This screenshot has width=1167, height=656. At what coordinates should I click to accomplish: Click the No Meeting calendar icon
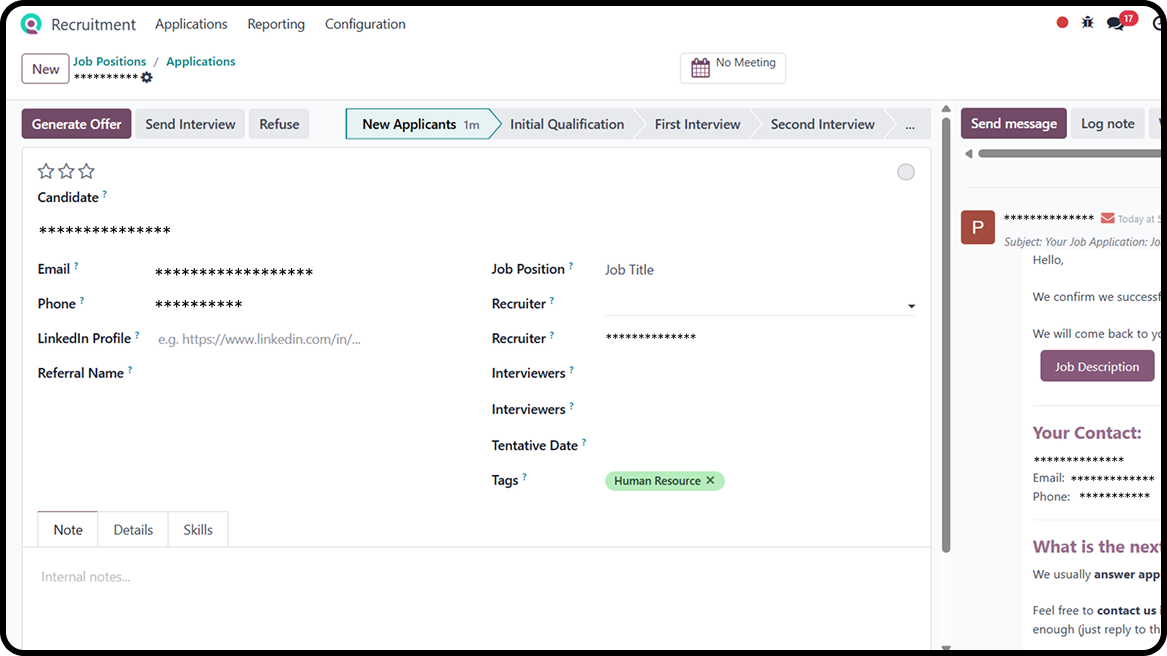point(700,68)
